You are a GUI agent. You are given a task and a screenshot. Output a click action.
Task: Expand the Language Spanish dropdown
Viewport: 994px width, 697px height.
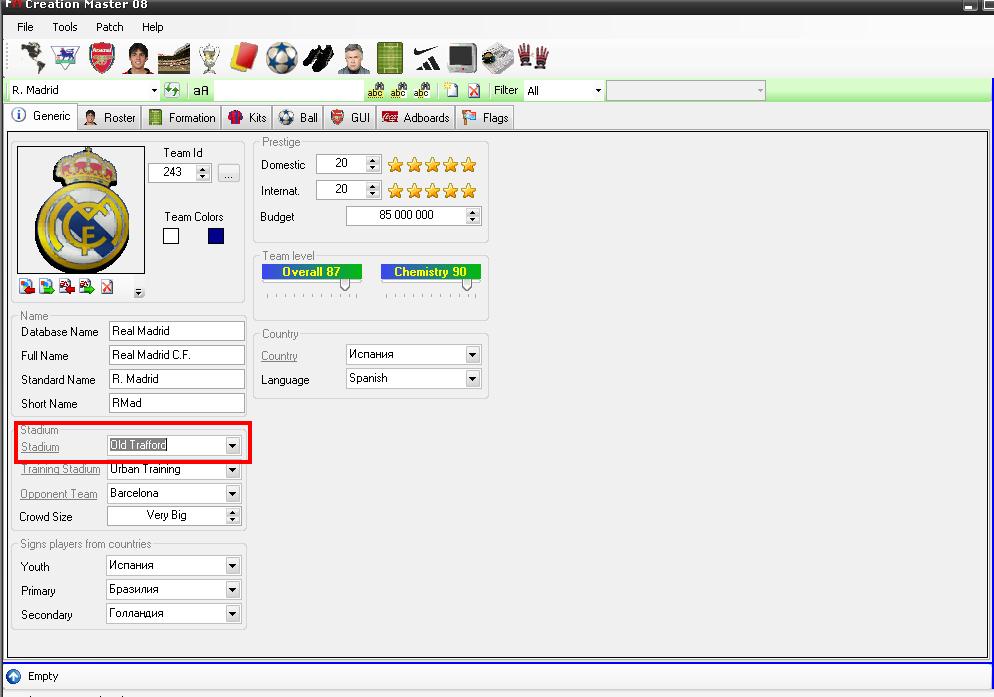pos(472,379)
